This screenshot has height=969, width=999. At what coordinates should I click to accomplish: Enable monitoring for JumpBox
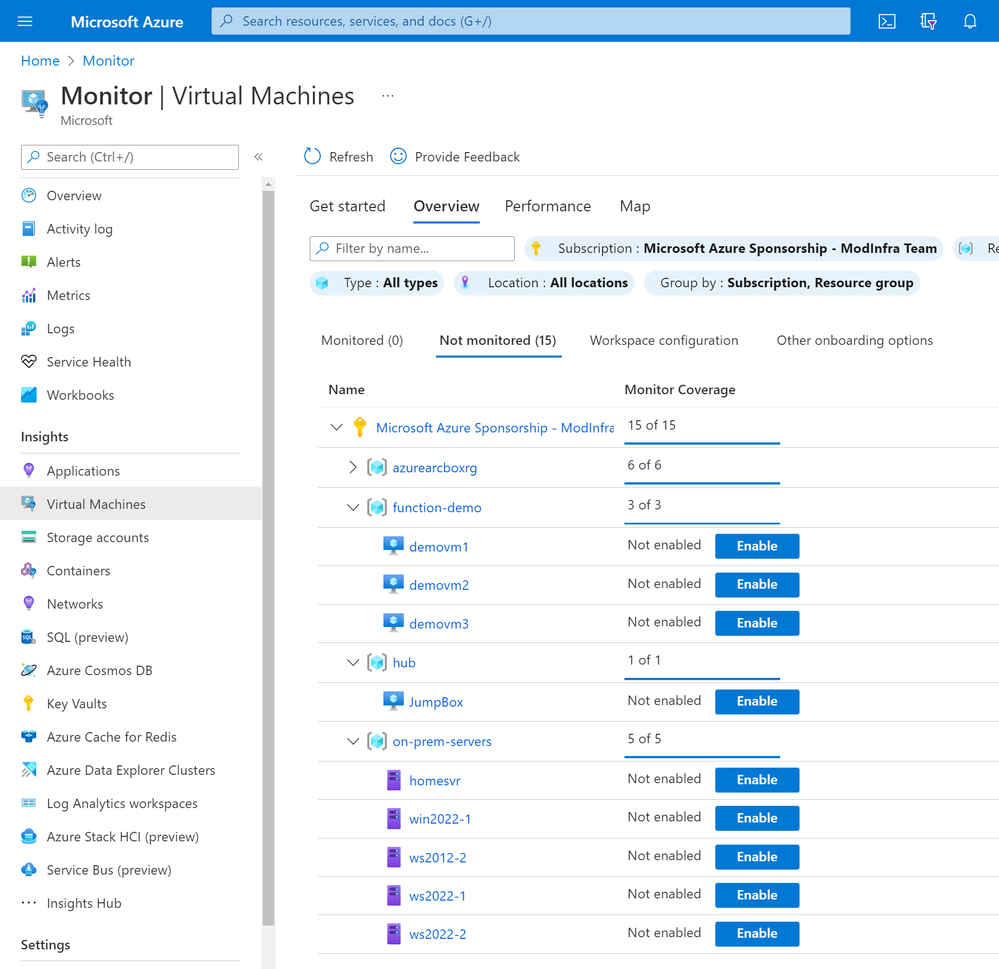(757, 701)
